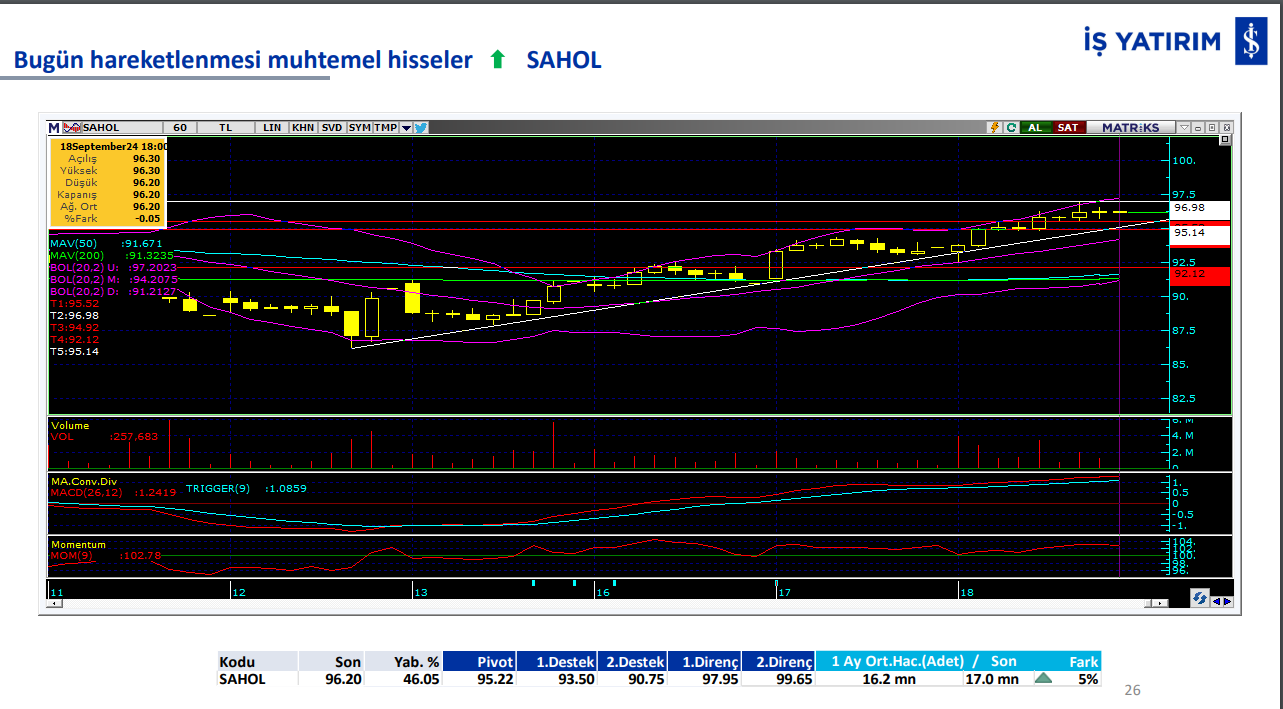Toggle LIN scale mode
This screenshot has height=709, width=1283.
pyautogui.click(x=272, y=128)
